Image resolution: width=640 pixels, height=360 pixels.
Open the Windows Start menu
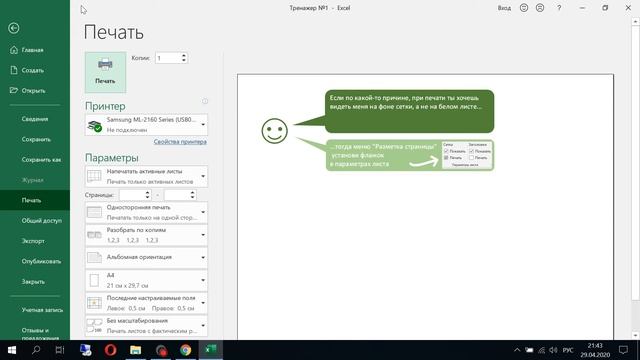12,350
